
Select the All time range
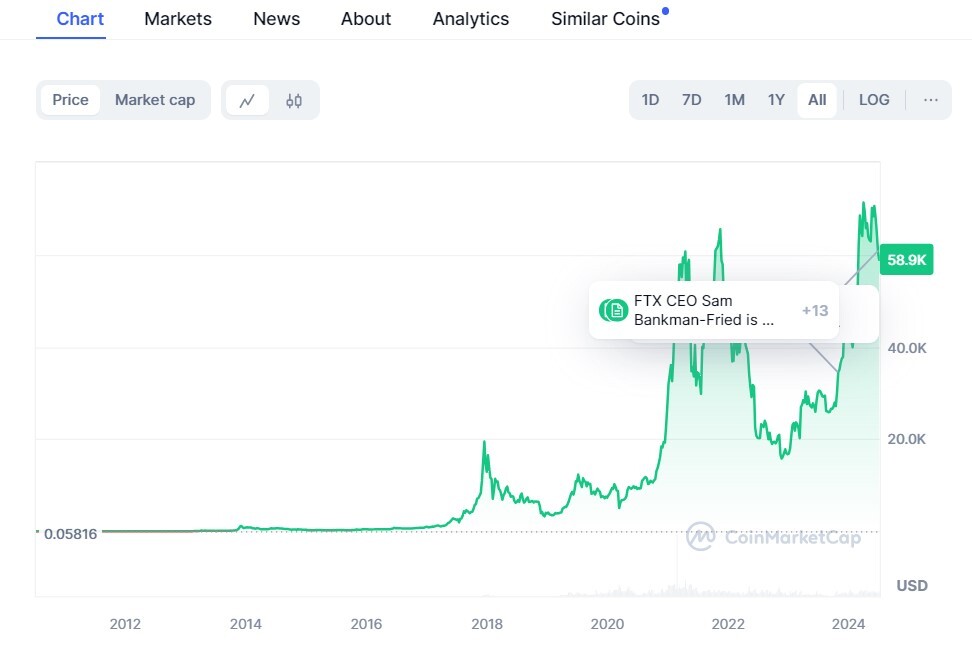coord(817,100)
